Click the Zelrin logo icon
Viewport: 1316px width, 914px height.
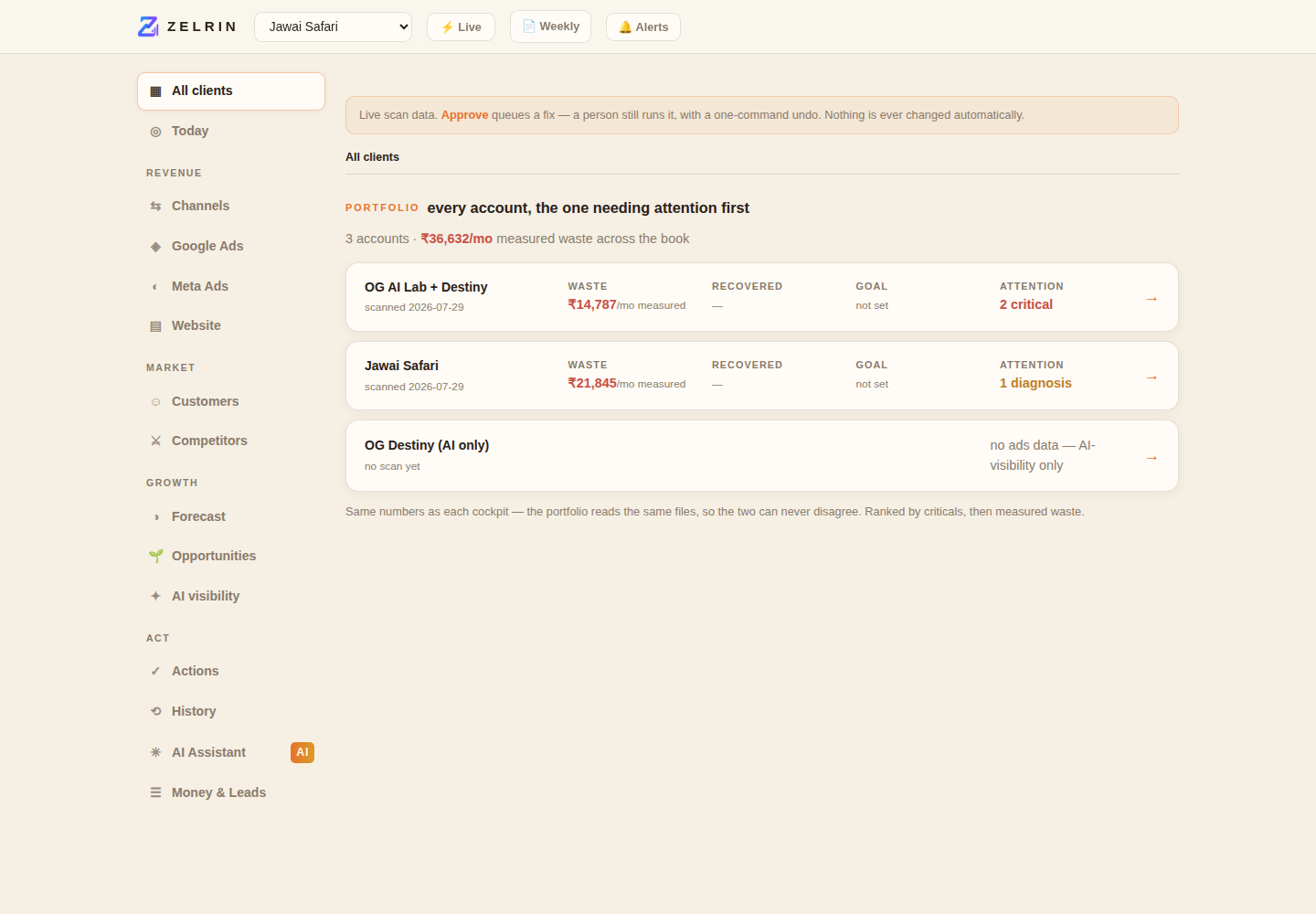[x=148, y=27]
